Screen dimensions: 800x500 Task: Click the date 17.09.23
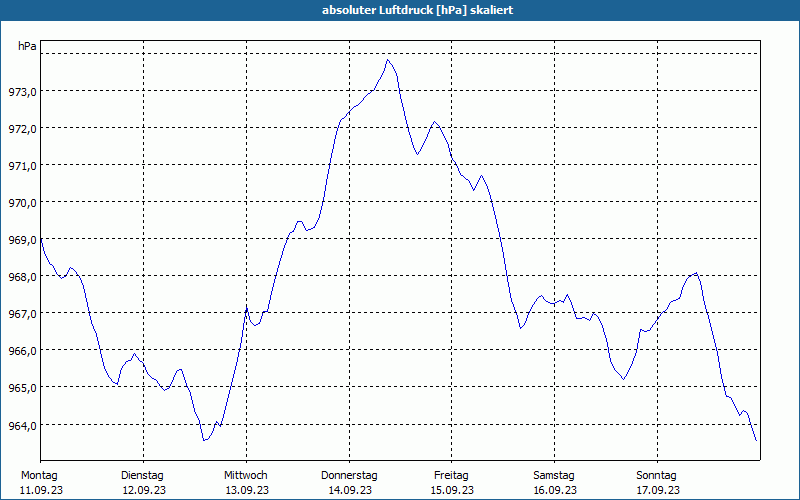pyautogui.click(x=658, y=490)
